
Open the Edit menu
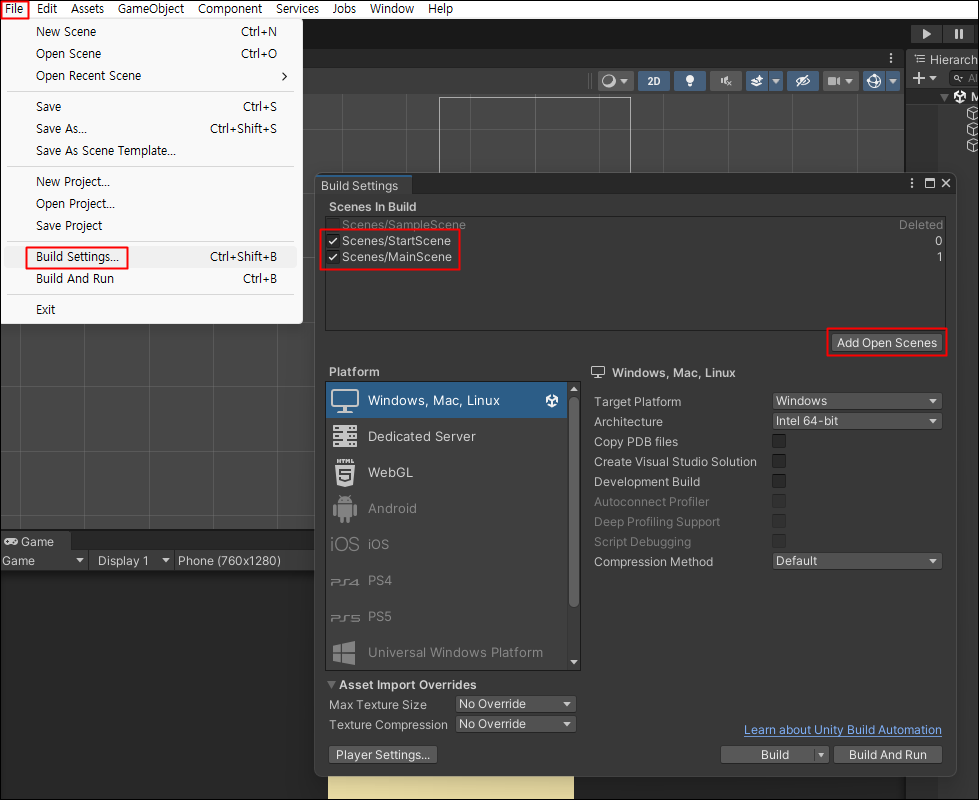(47, 9)
